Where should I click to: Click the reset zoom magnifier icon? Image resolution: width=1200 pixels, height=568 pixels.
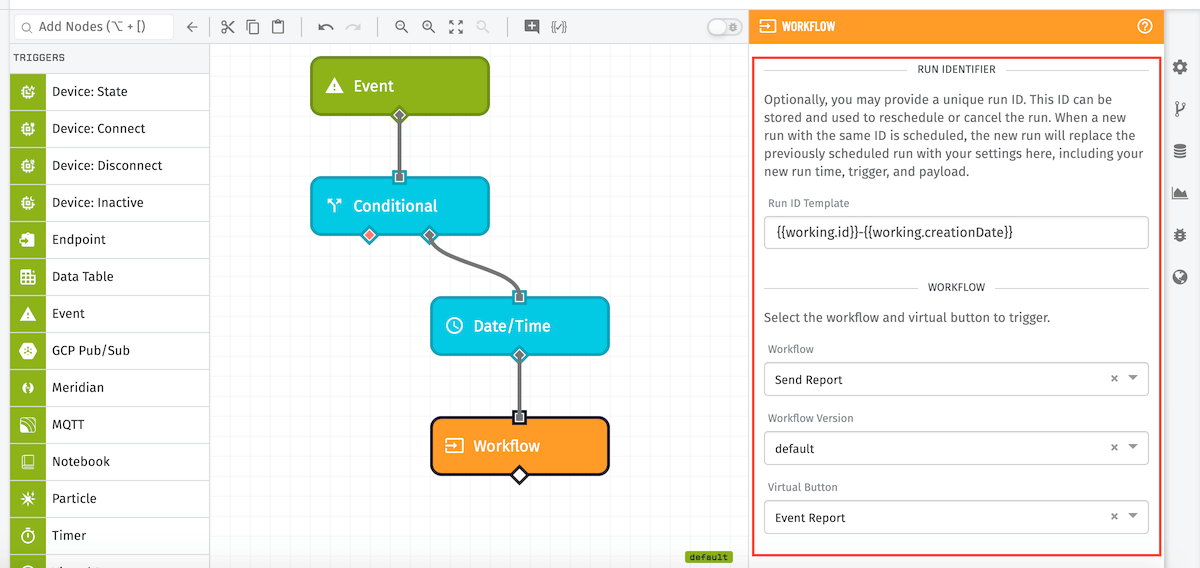(x=483, y=27)
